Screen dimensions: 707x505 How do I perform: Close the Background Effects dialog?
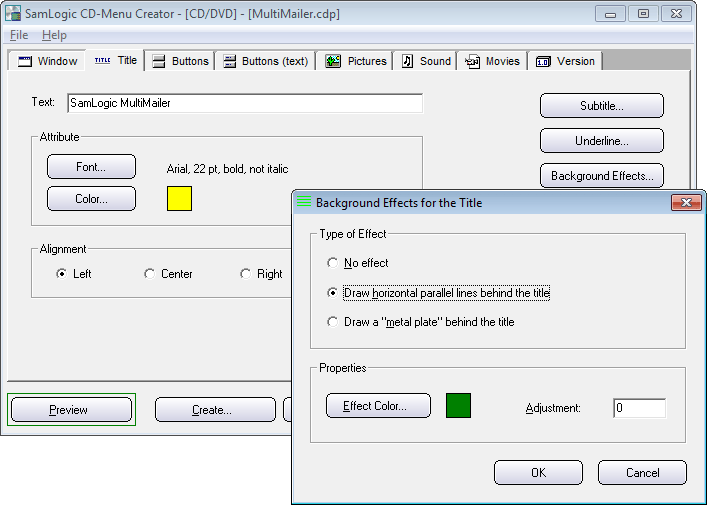pos(686,202)
